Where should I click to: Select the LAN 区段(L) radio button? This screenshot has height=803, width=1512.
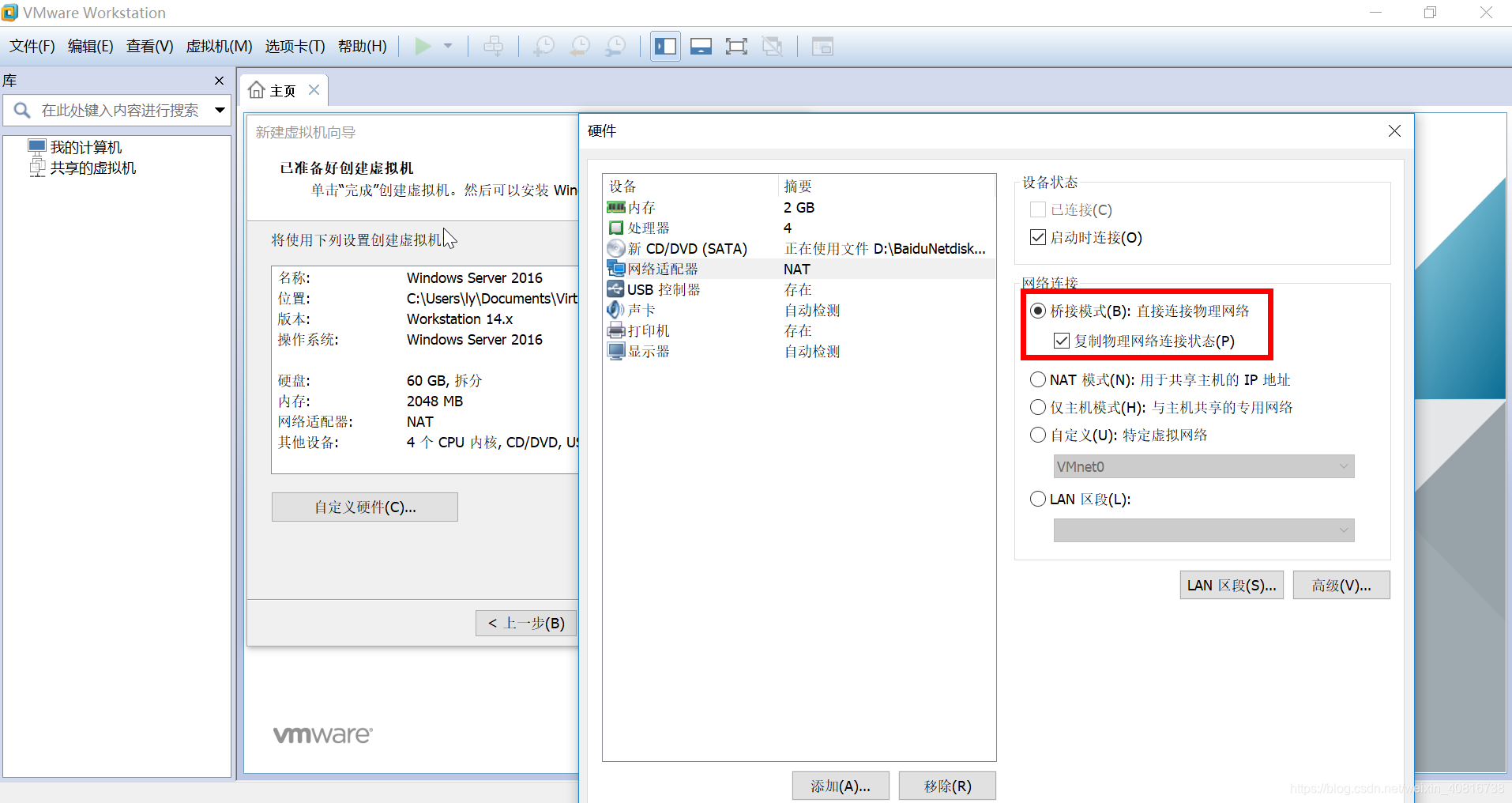[1038, 499]
